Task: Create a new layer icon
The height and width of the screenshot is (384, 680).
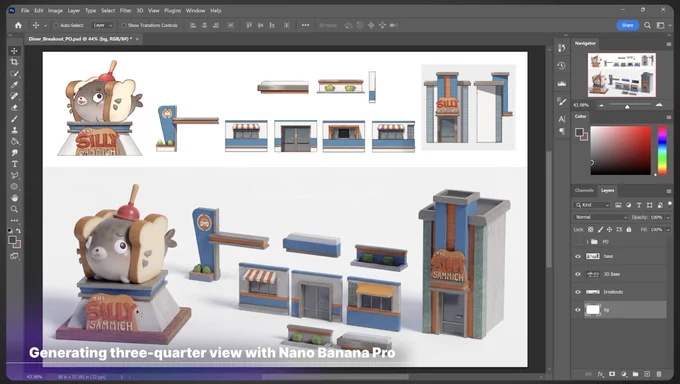Action: (x=647, y=374)
